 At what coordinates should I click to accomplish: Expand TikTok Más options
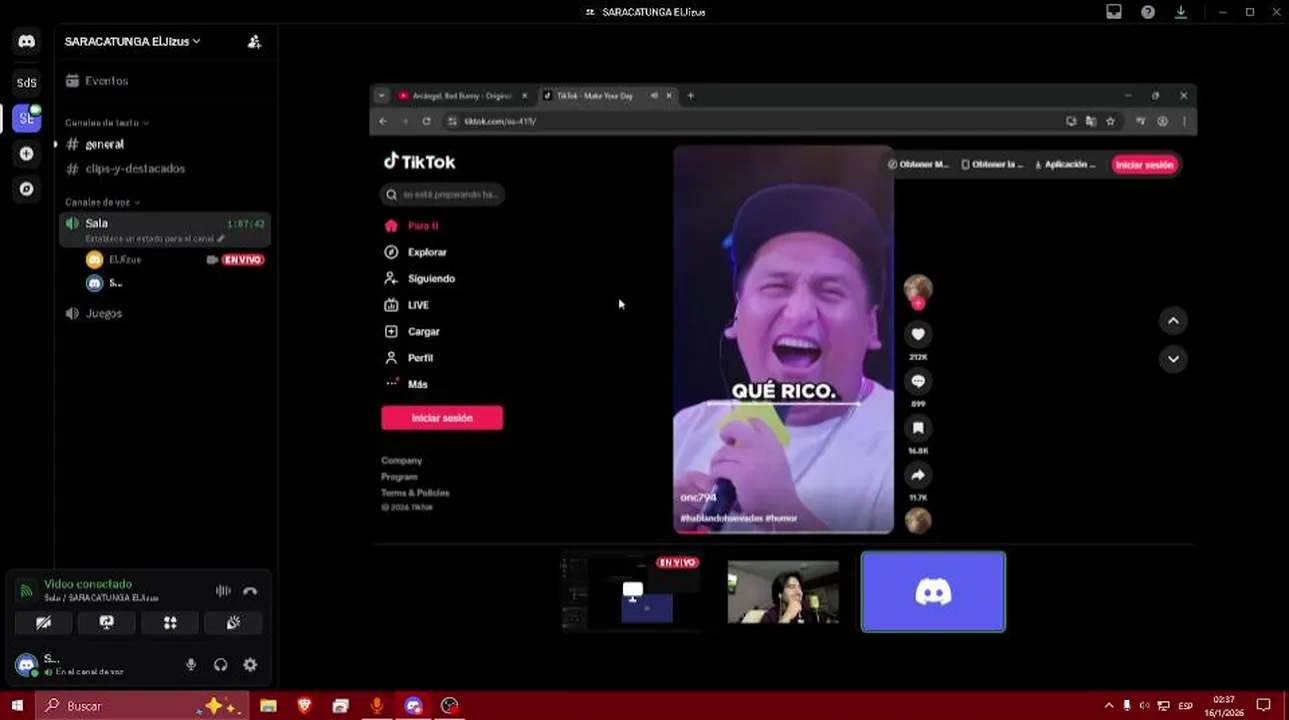point(406,384)
